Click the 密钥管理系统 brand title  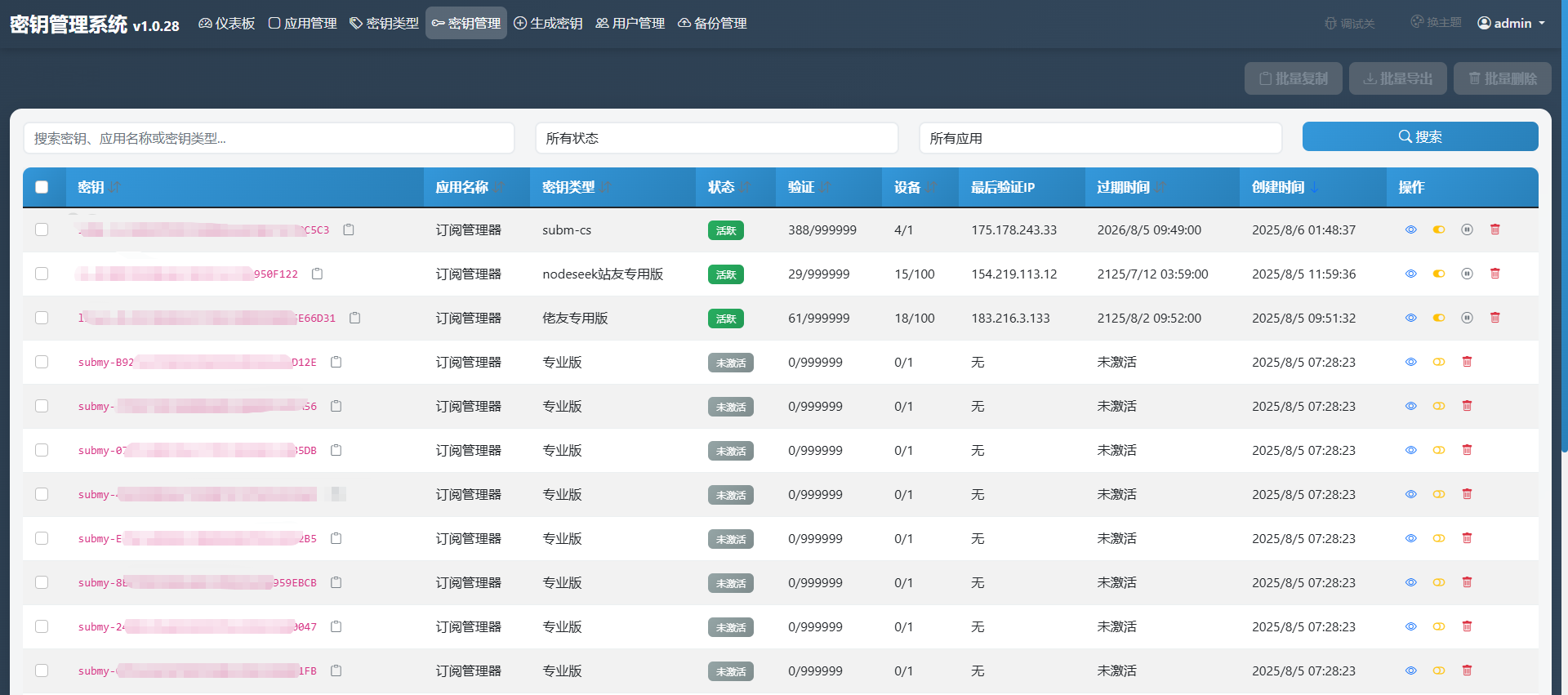tap(95, 25)
